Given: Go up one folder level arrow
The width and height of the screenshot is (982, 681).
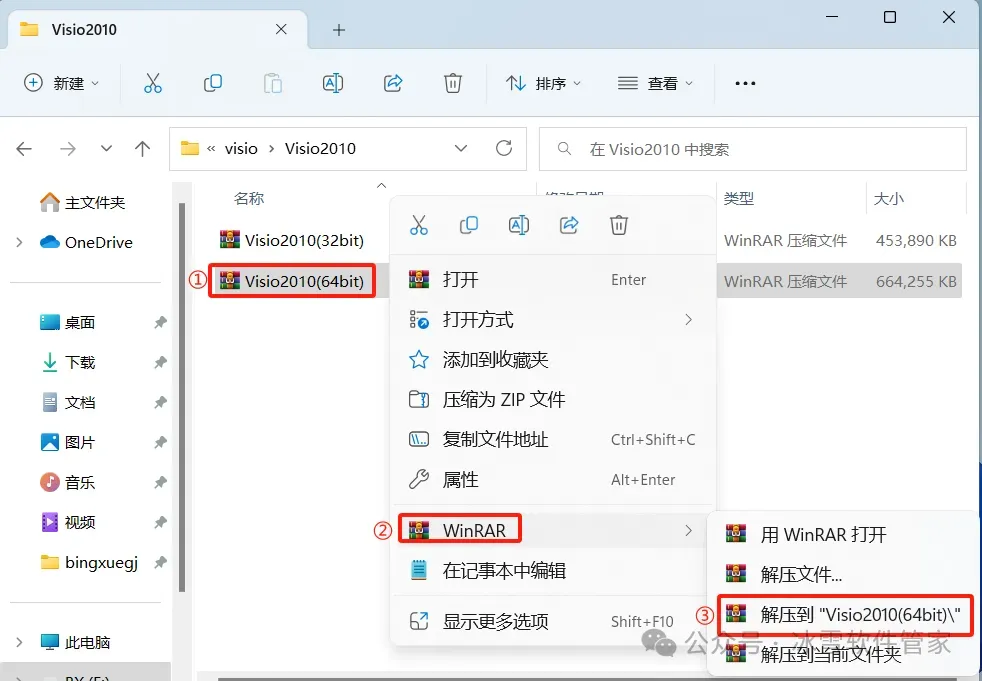Looking at the screenshot, I should click(142, 148).
